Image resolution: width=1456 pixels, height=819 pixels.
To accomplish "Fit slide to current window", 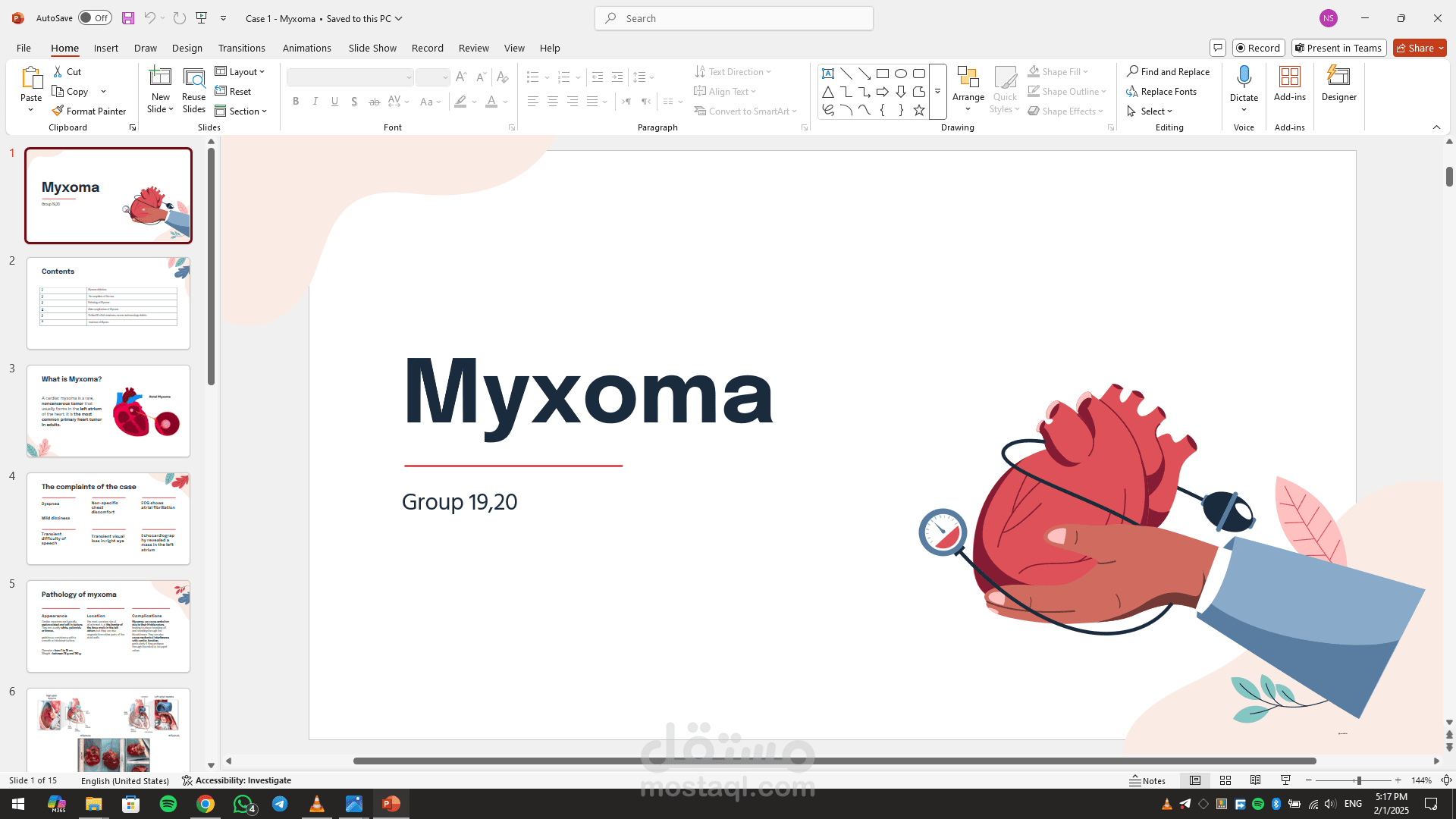I will [1446, 780].
